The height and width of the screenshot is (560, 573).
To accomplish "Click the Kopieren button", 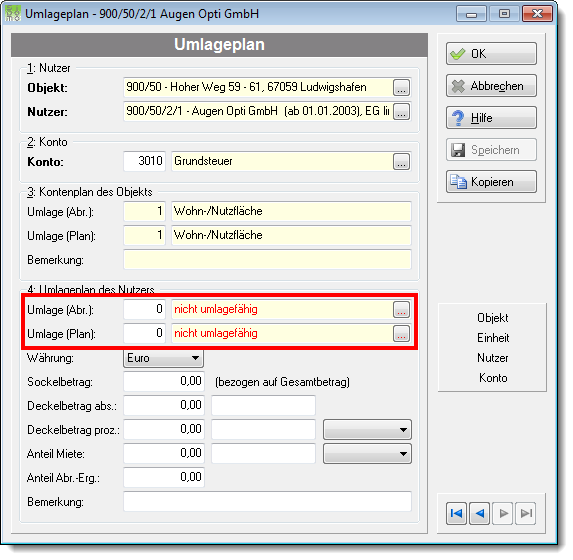I will click(x=491, y=182).
